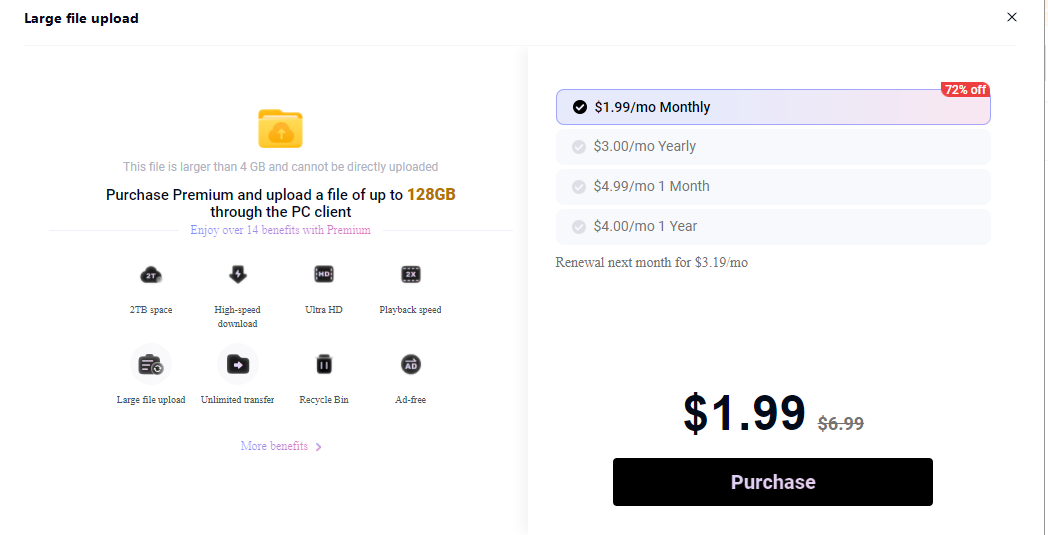Click the Large file upload icon

click(x=150, y=365)
